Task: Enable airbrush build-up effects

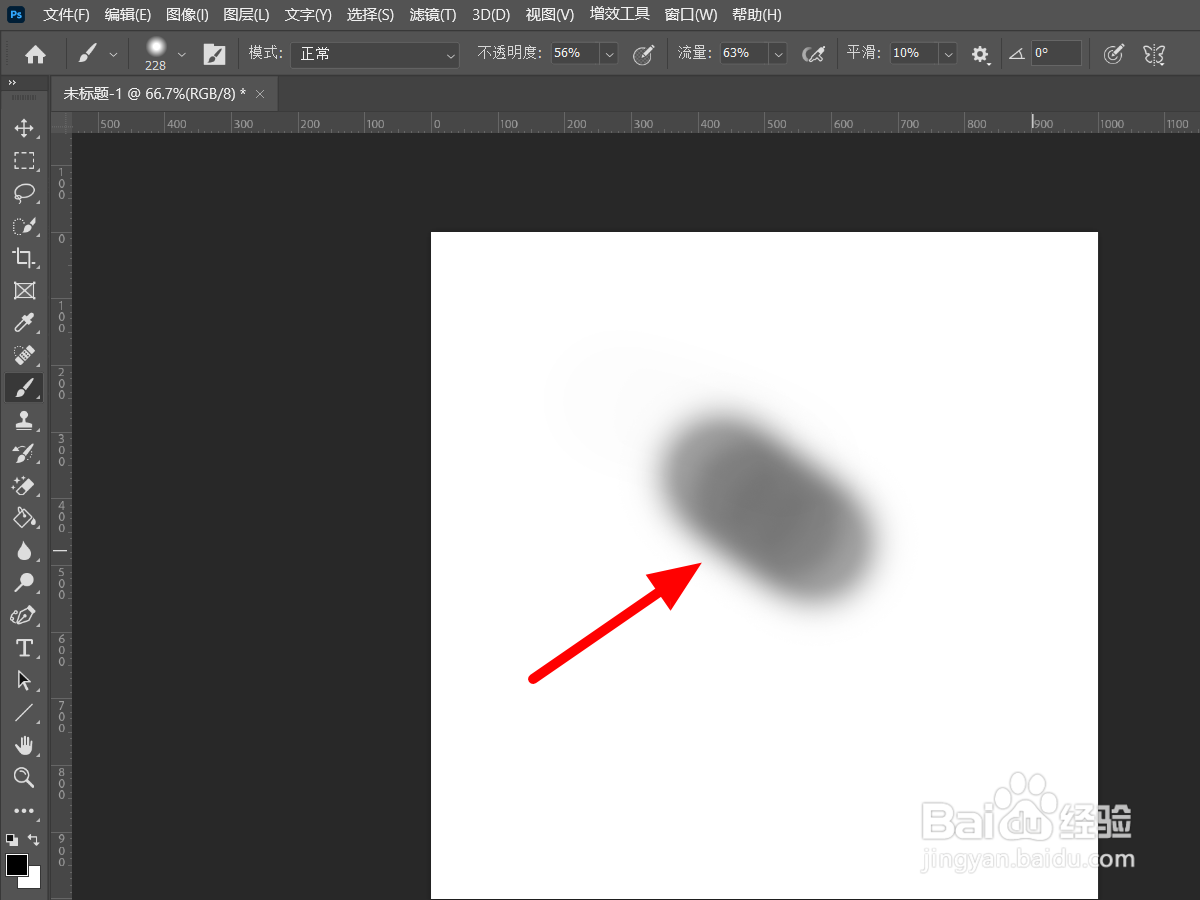Action: [x=814, y=54]
